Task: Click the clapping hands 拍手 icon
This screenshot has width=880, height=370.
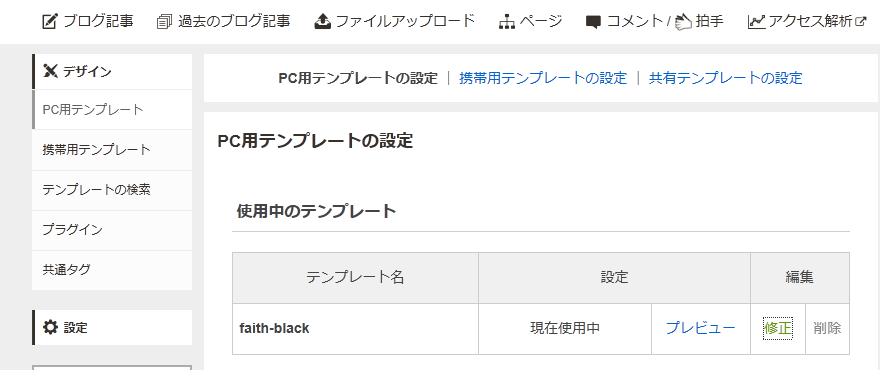Action: coord(683,22)
